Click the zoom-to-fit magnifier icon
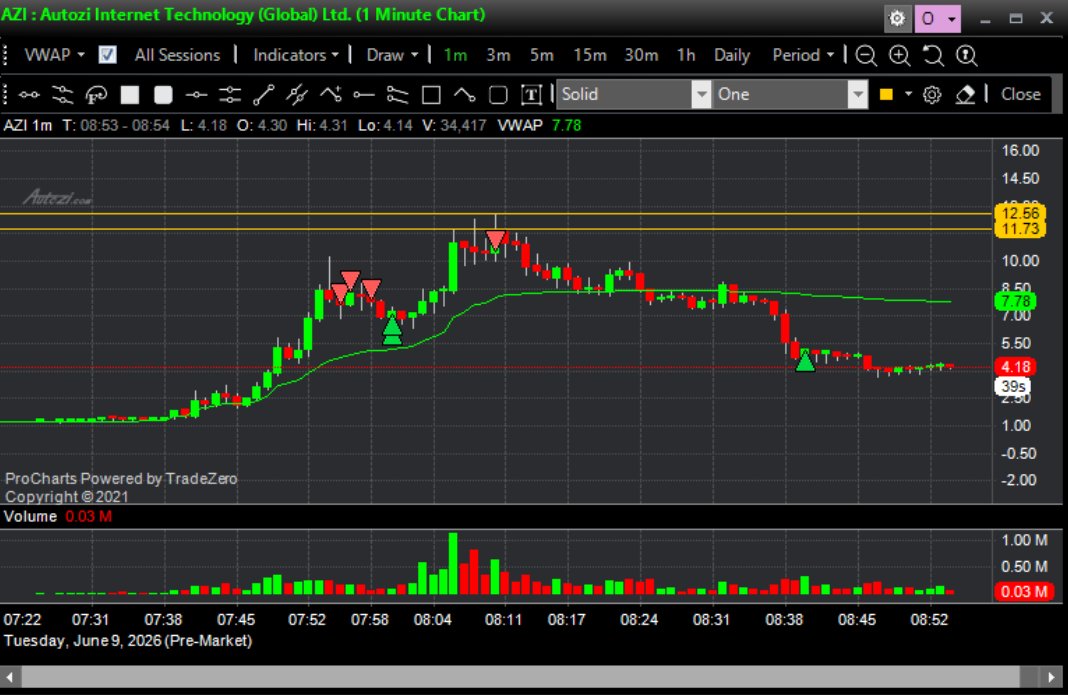Viewport: 1068px width, 695px height. [x=967, y=55]
